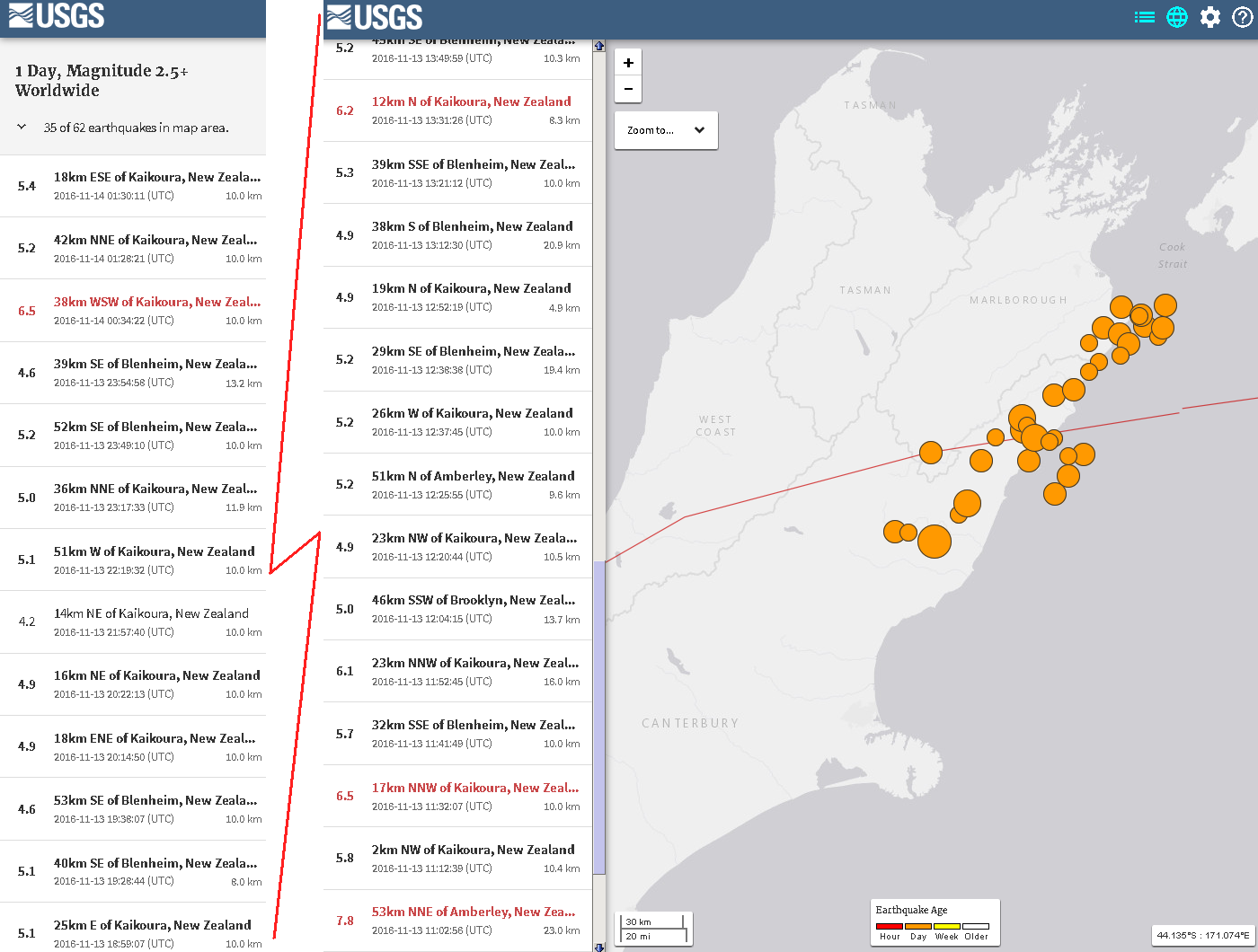This screenshot has height=952, width=1258.
Task: Open the 5.1 quake 25km E of Kaikoura
Action: point(133,928)
